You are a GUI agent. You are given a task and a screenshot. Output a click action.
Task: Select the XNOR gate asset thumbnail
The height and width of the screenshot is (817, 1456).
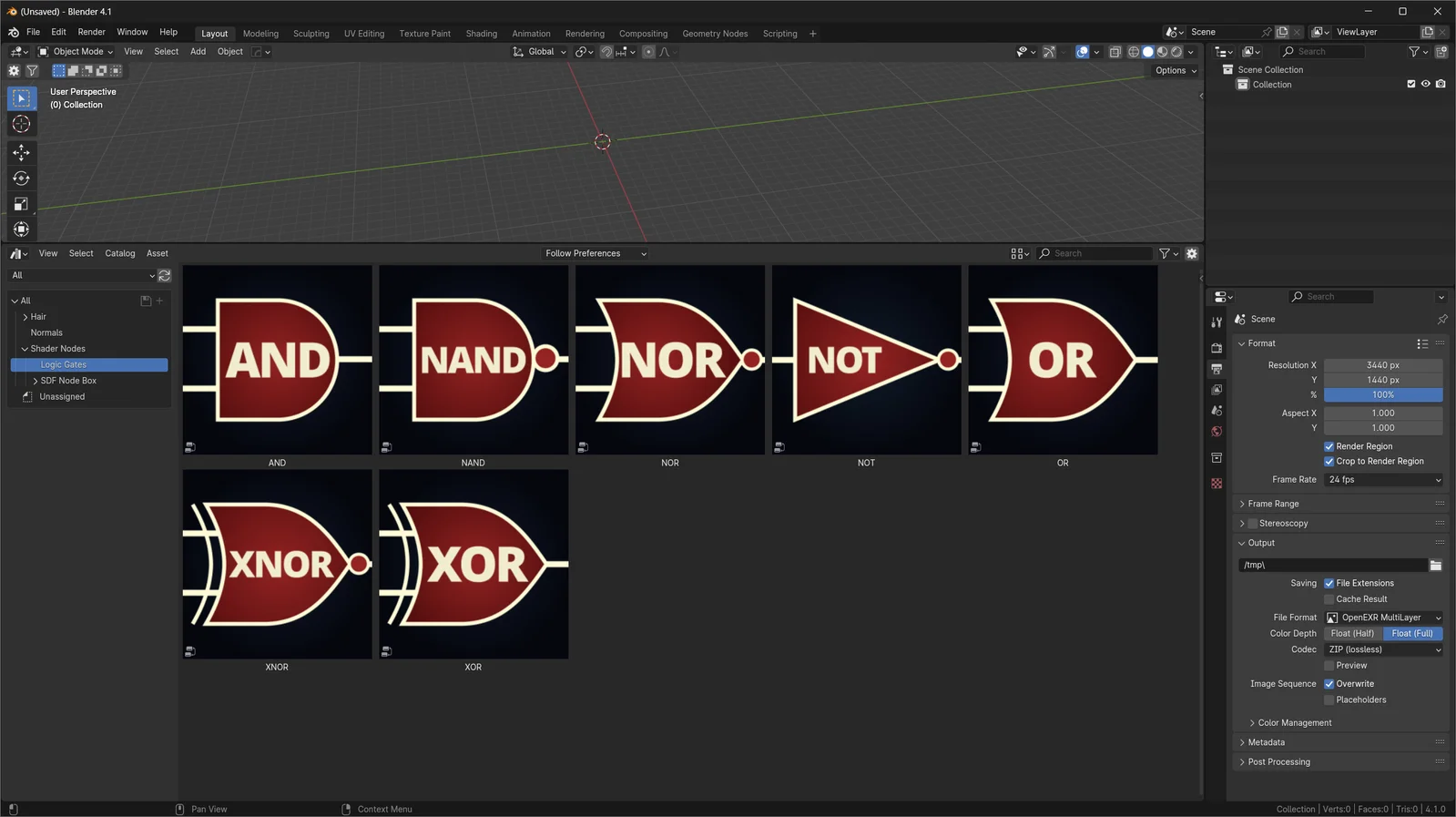pos(277,565)
